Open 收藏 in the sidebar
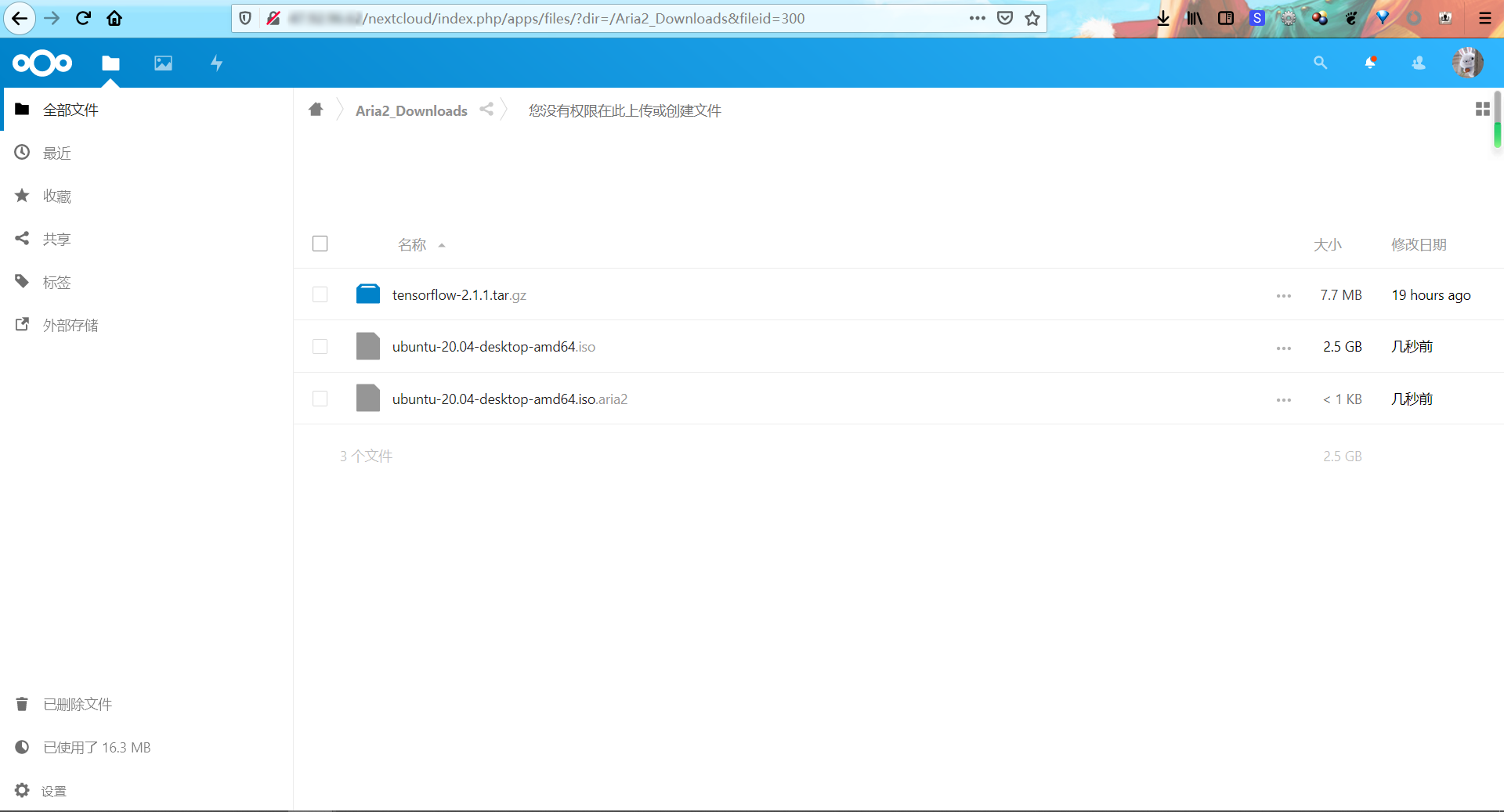1504x812 pixels. (x=56, y=196)
